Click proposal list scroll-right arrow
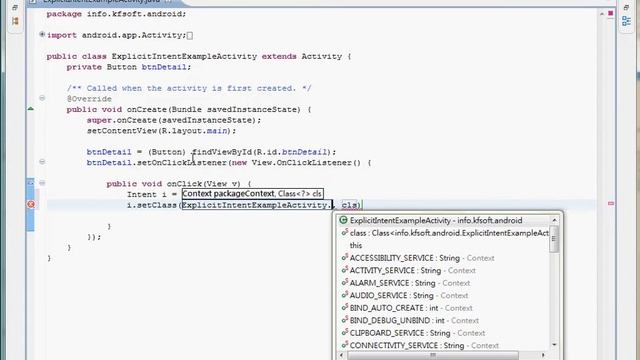640x360 pixels. point(543,356)
